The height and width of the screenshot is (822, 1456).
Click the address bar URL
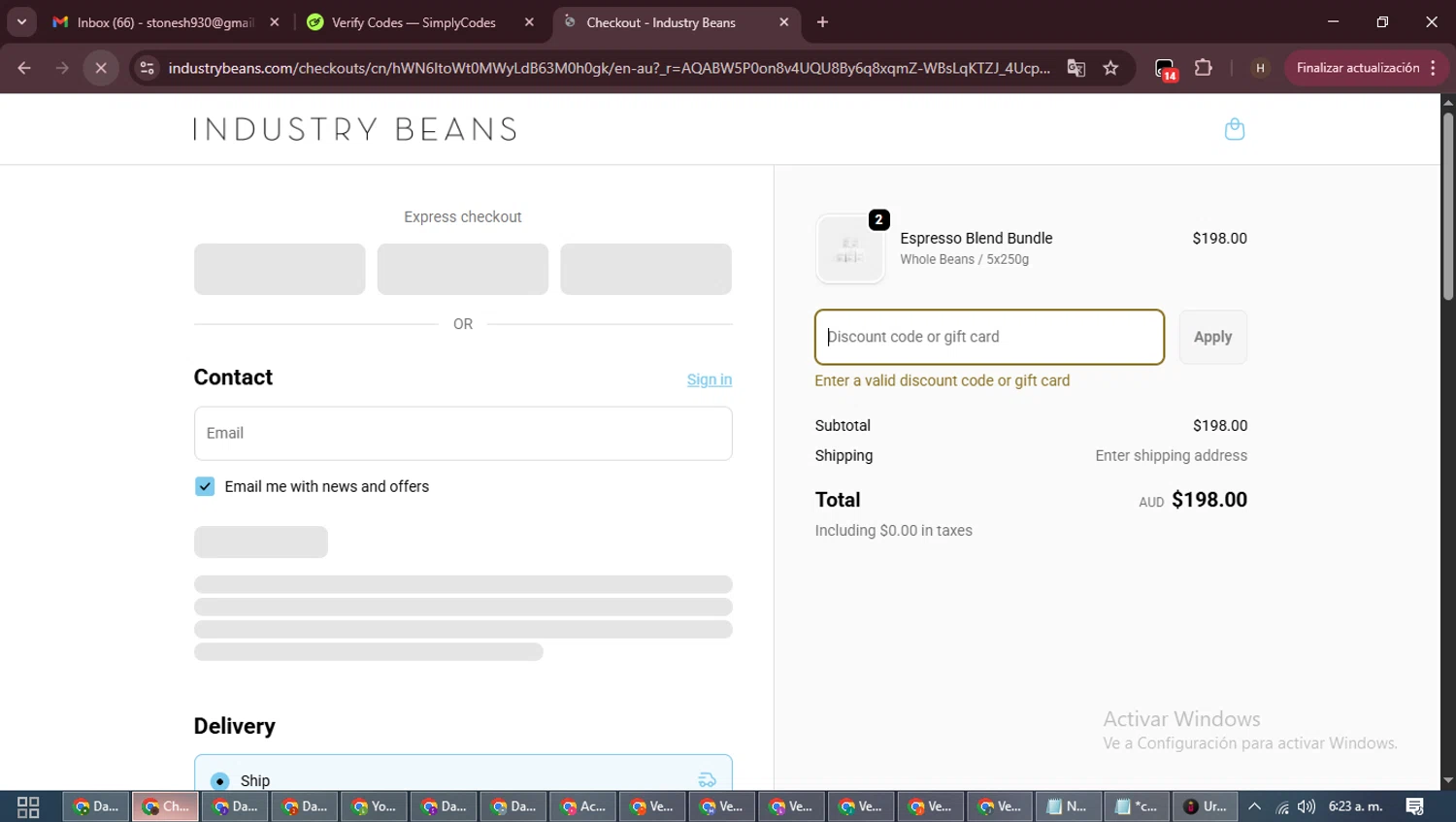tap(609, 68)
